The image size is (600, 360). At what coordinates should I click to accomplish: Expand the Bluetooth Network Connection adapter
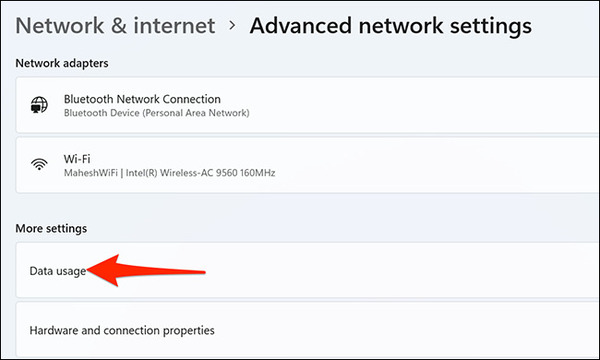pos(307,105)
